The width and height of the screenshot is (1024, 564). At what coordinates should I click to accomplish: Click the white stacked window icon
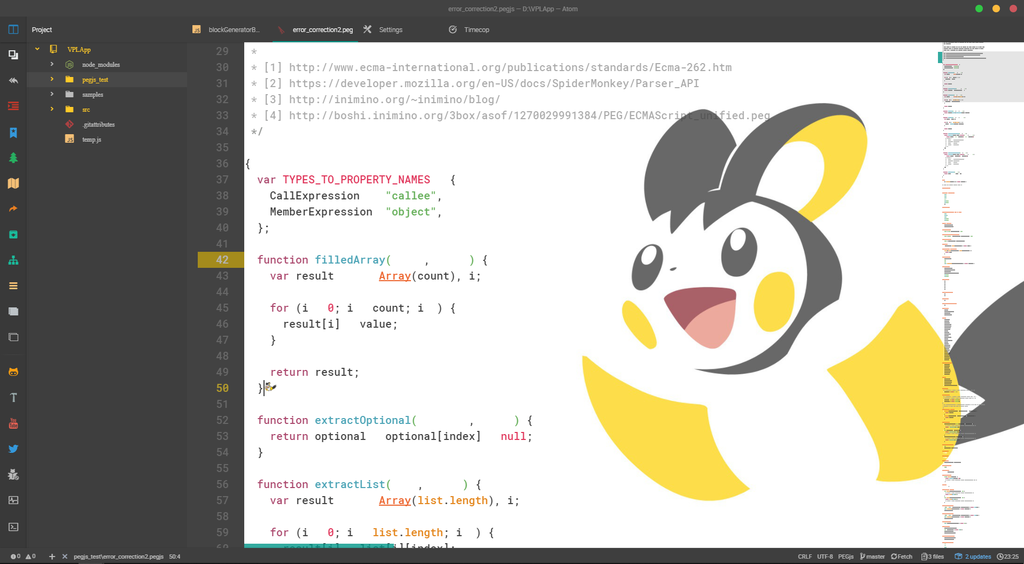pos(13,311)
